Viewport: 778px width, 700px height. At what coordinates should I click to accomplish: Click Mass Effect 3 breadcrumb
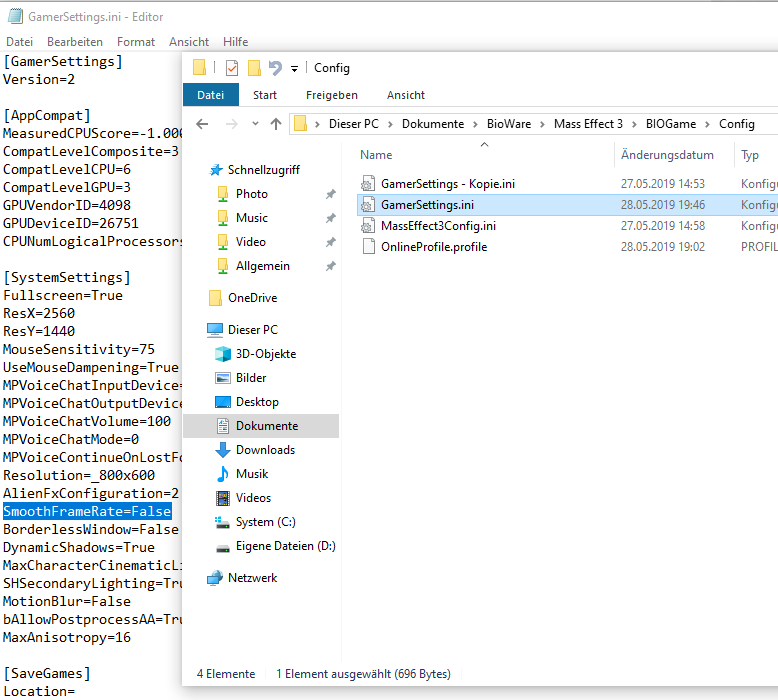(588, 124)
